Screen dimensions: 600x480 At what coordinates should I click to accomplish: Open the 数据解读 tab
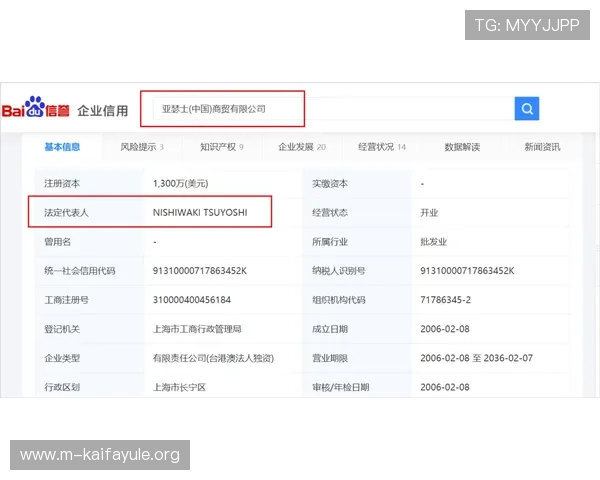[x=462, y=147]
